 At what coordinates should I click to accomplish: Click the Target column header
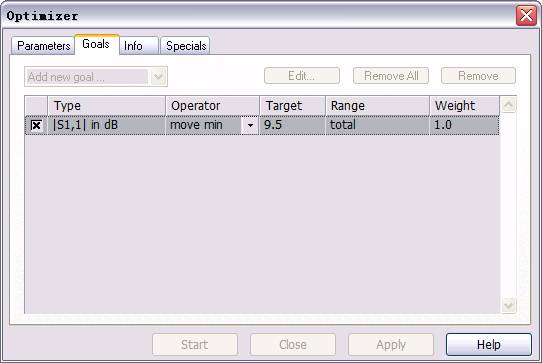pyautogui.click(x=292, y=106)
